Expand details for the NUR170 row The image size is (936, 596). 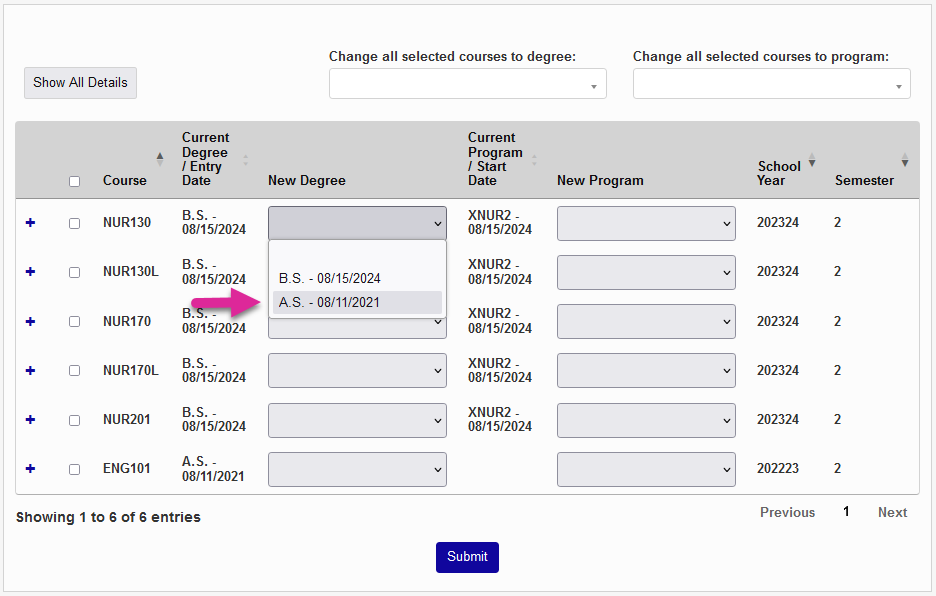tap(29, 321)
